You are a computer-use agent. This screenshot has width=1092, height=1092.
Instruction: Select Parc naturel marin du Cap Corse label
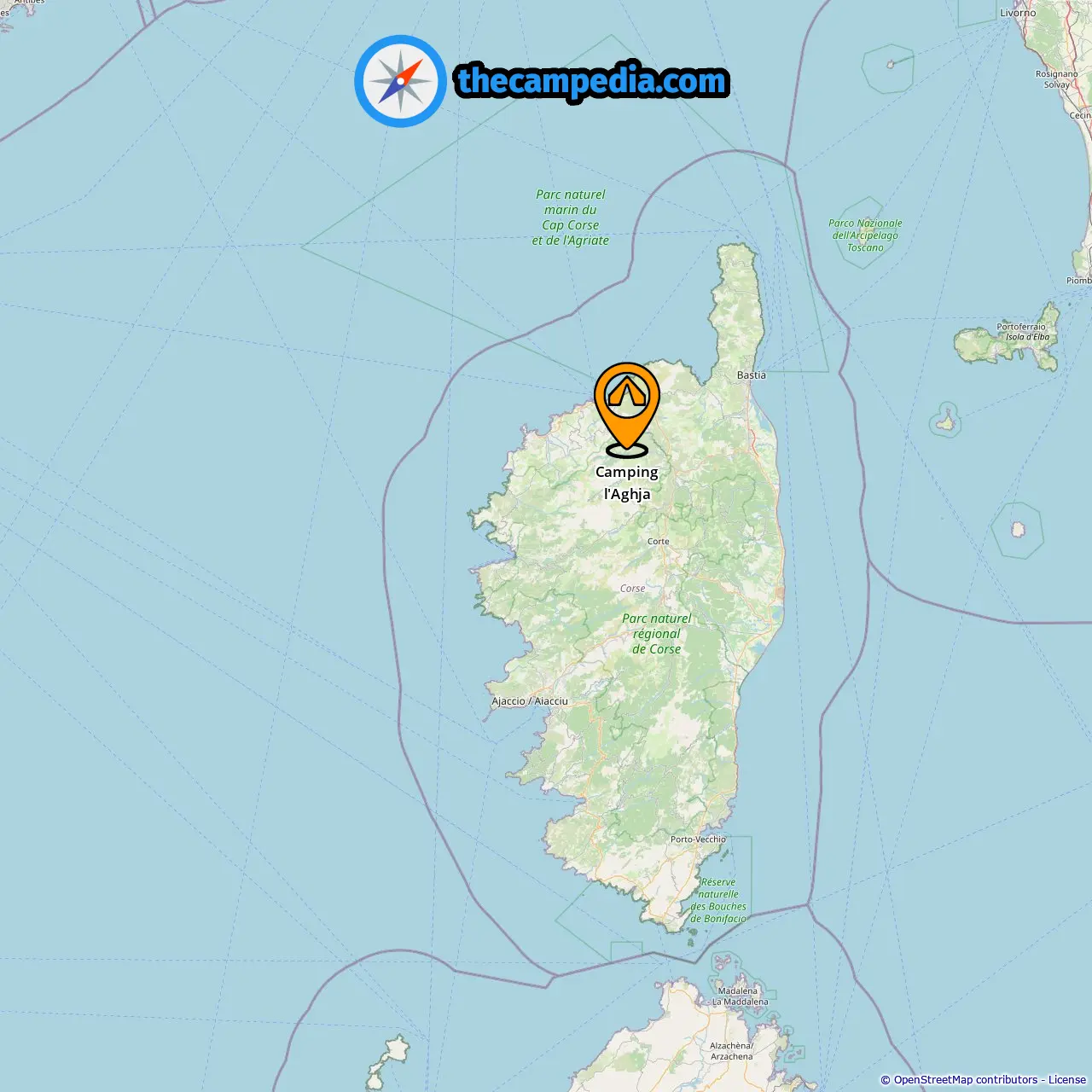click(571, 218)
